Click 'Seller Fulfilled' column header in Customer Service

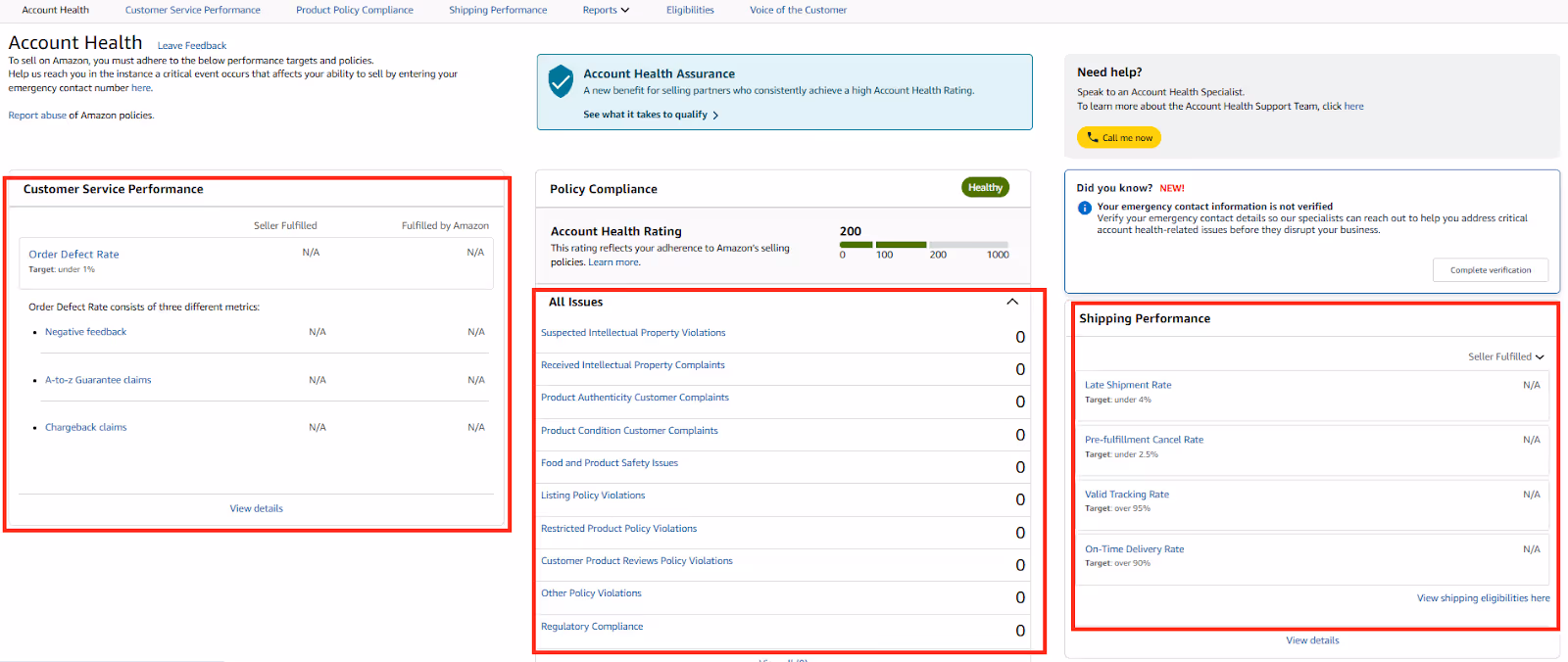click(x=285, y=225)
